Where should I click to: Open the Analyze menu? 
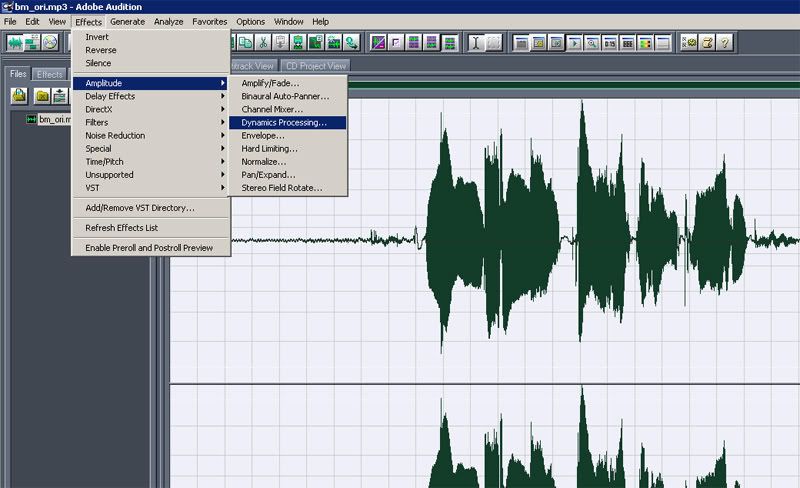tap(168, 21)
